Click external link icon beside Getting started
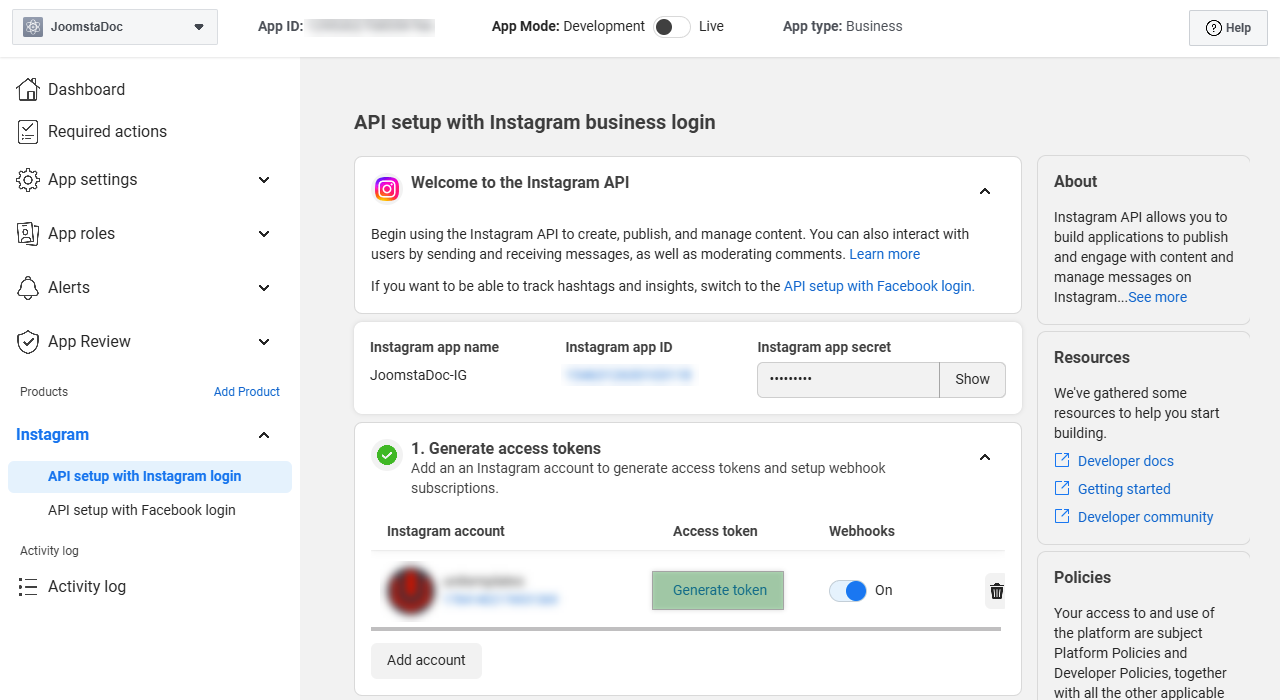This screenshot has height=700, width=1280. pos(1062,488)
